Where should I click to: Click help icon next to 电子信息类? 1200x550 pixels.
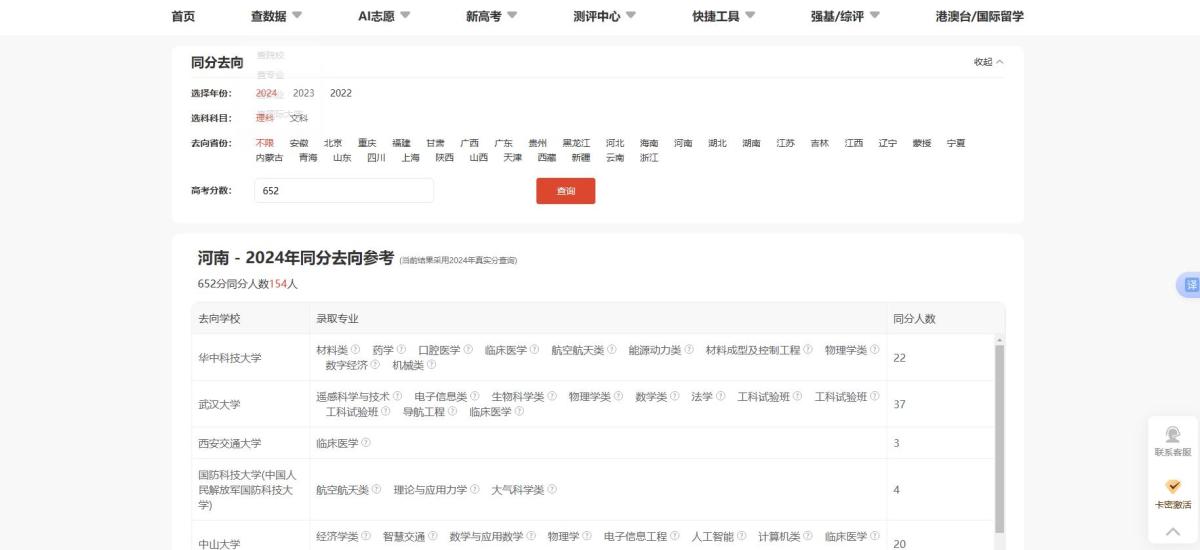(x=474, y=397)
